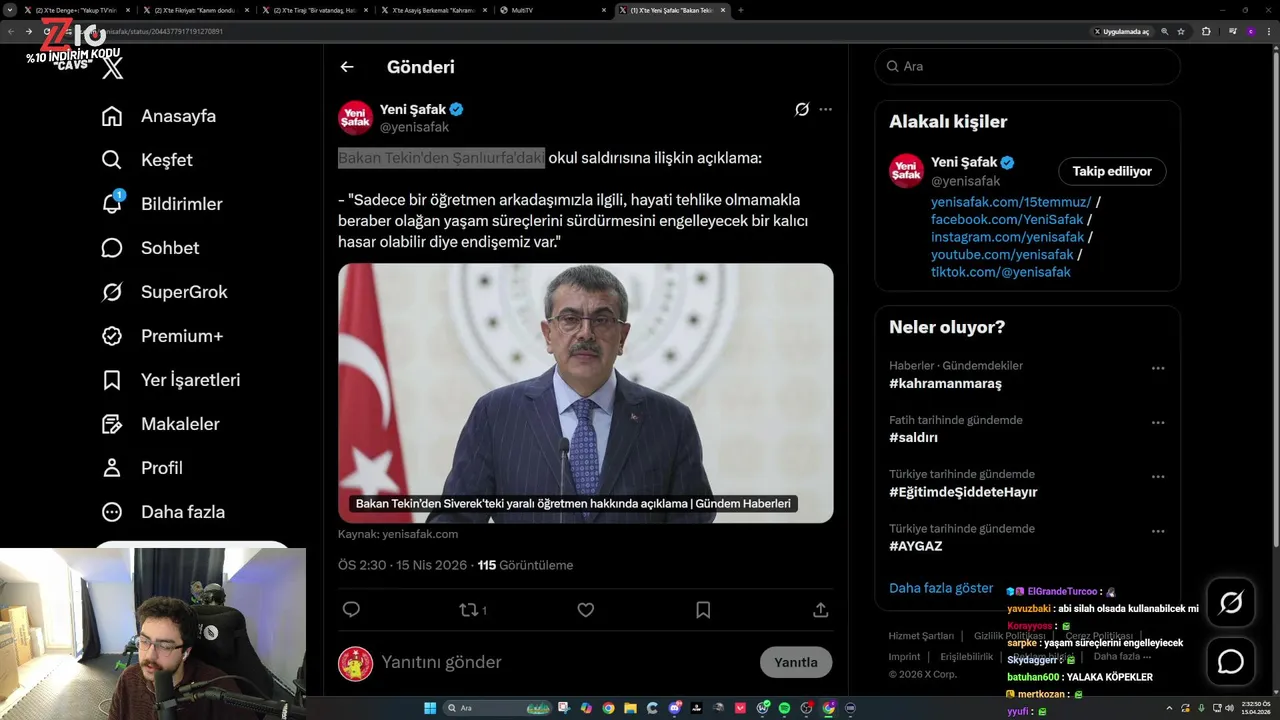Viewport: 1280px width, 720px height.
Task: Open Keşfet search page
Action: pos(147,160)
